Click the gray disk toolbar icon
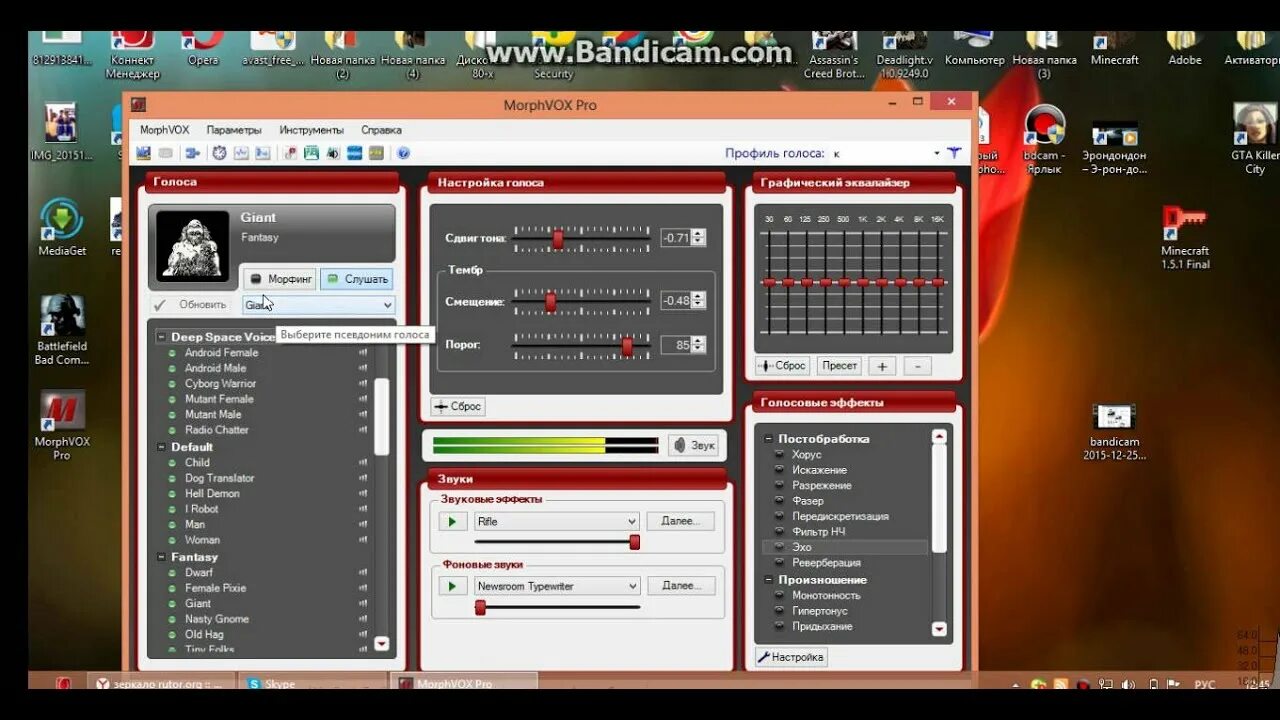The height and width of the screenshot is (720, 1280). click(x=165, y=153)
